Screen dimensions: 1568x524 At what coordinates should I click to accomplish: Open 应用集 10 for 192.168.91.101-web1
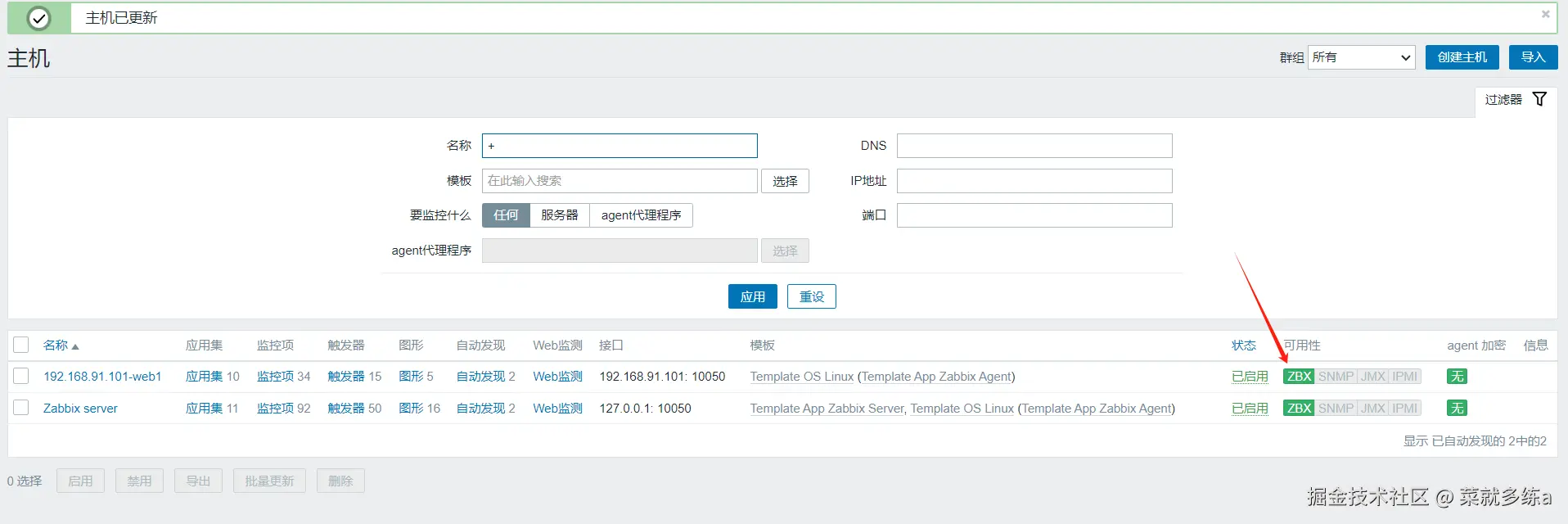(x=204, y=377)
